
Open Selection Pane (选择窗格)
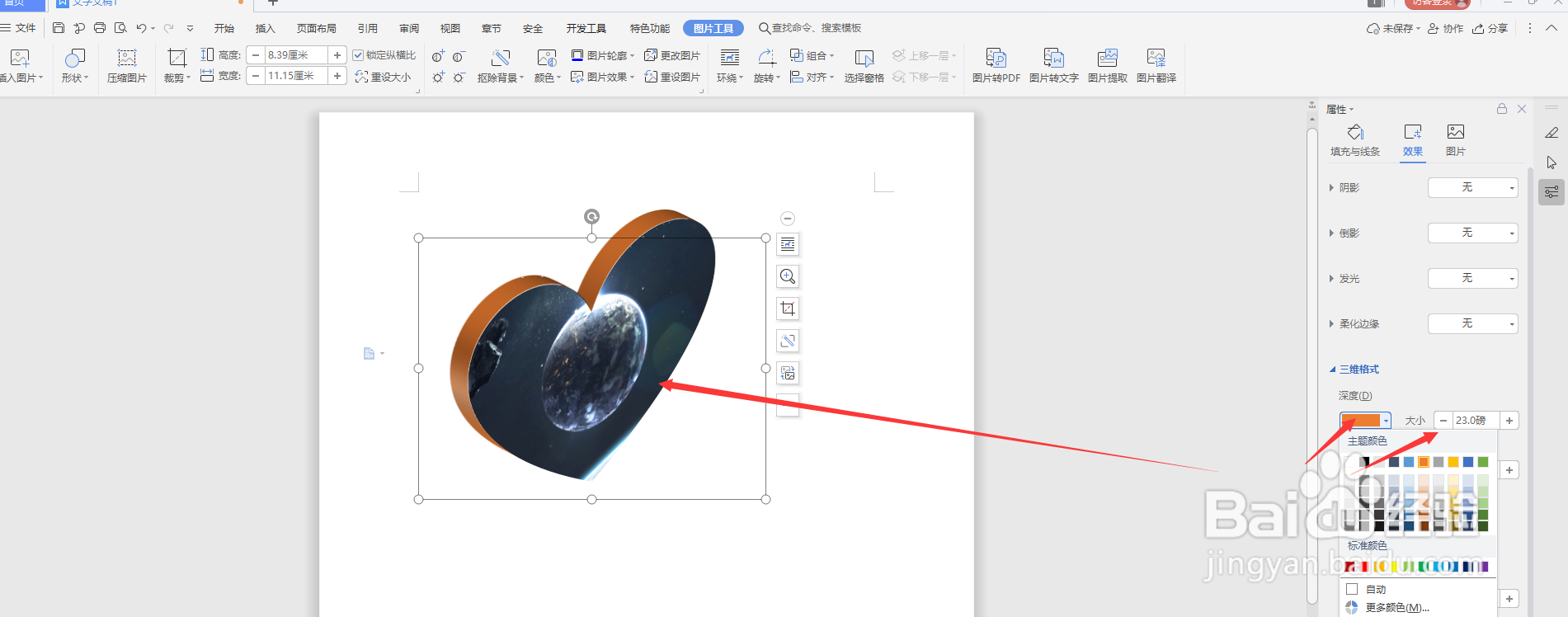click(x=864, y=66)
